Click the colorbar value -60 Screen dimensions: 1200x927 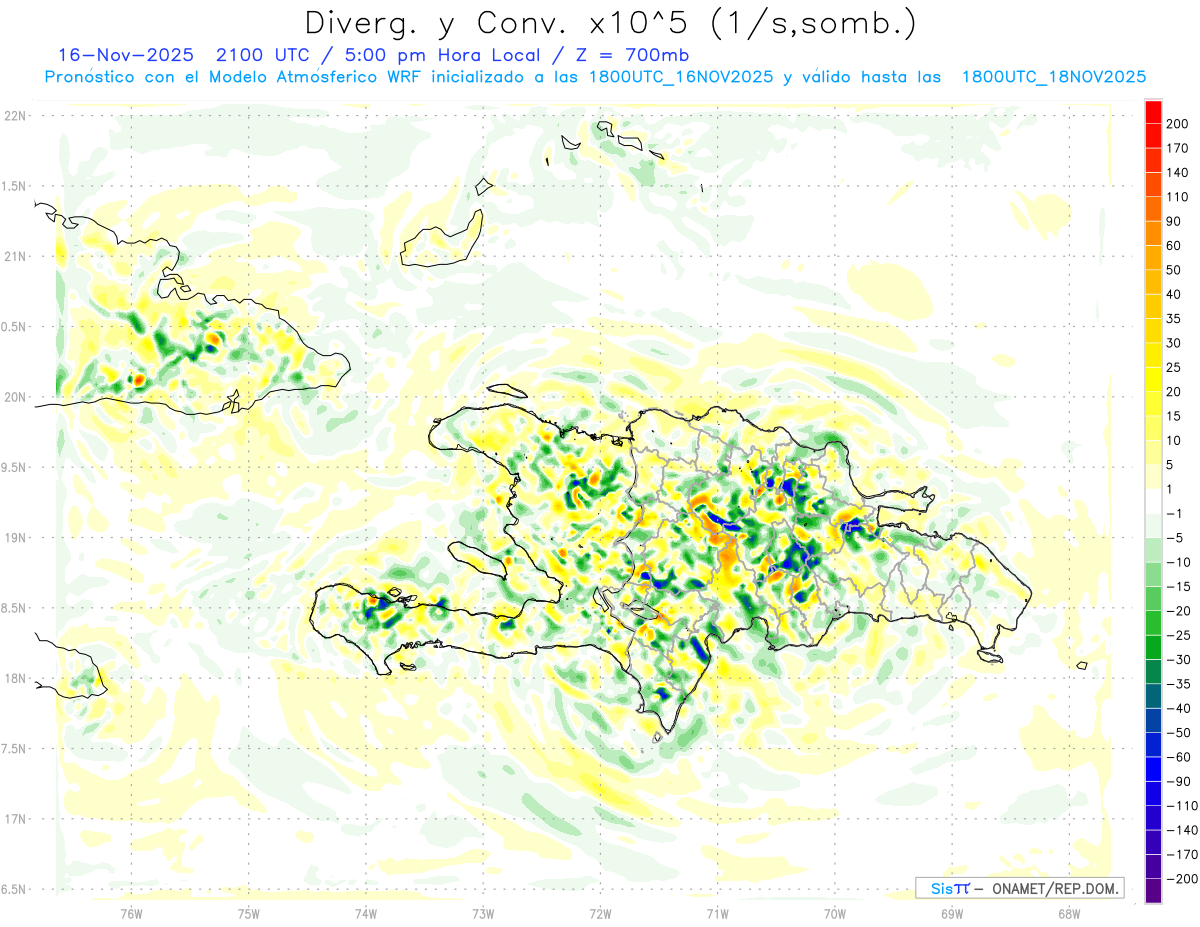click(x=1178, y=757)
